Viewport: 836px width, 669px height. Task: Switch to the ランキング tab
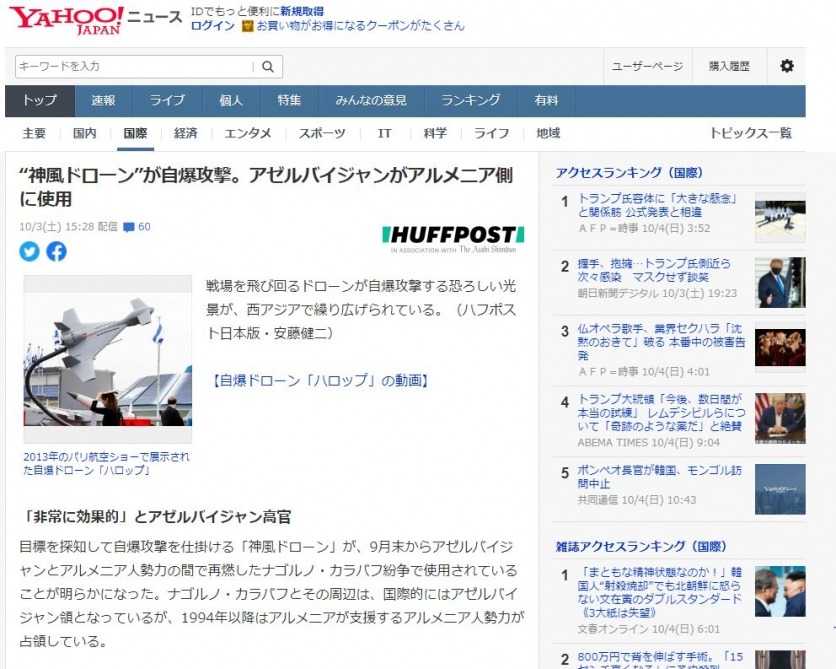point(470,101)
